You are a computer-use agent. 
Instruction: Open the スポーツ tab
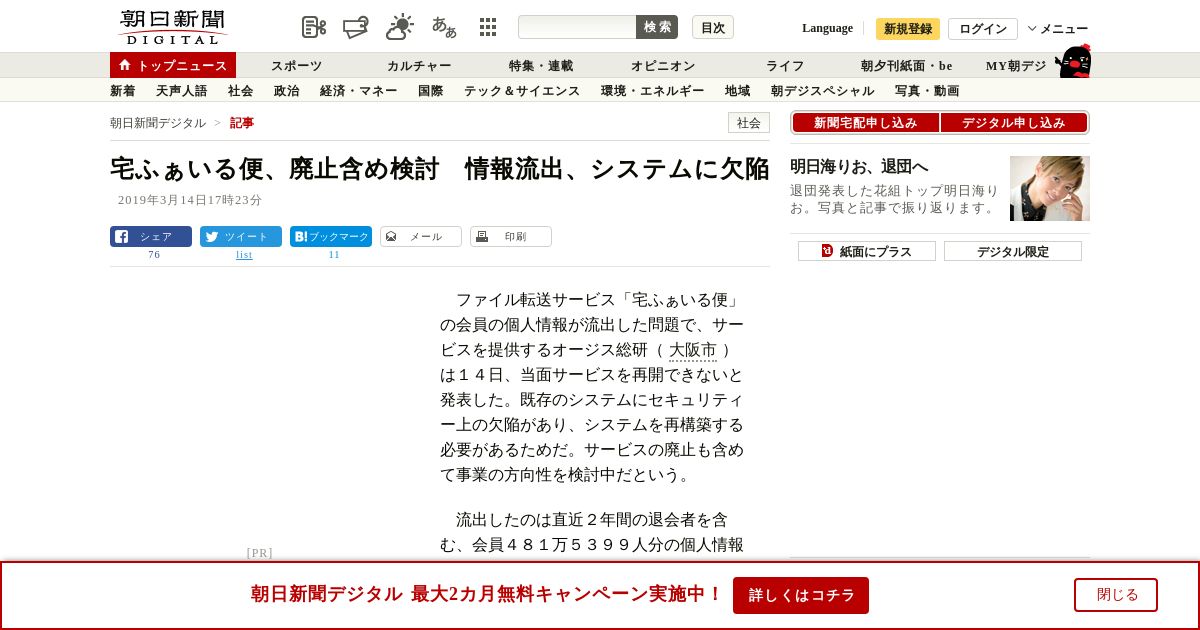(297, 65)
